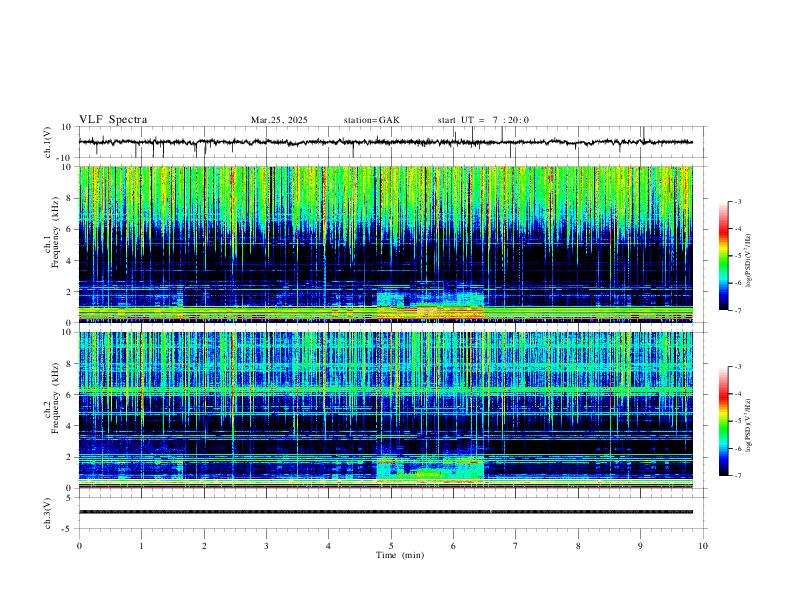Select the "start UT = 7 :20: 0" text
This screenshot has height=612, width=792.
[483, 120]
